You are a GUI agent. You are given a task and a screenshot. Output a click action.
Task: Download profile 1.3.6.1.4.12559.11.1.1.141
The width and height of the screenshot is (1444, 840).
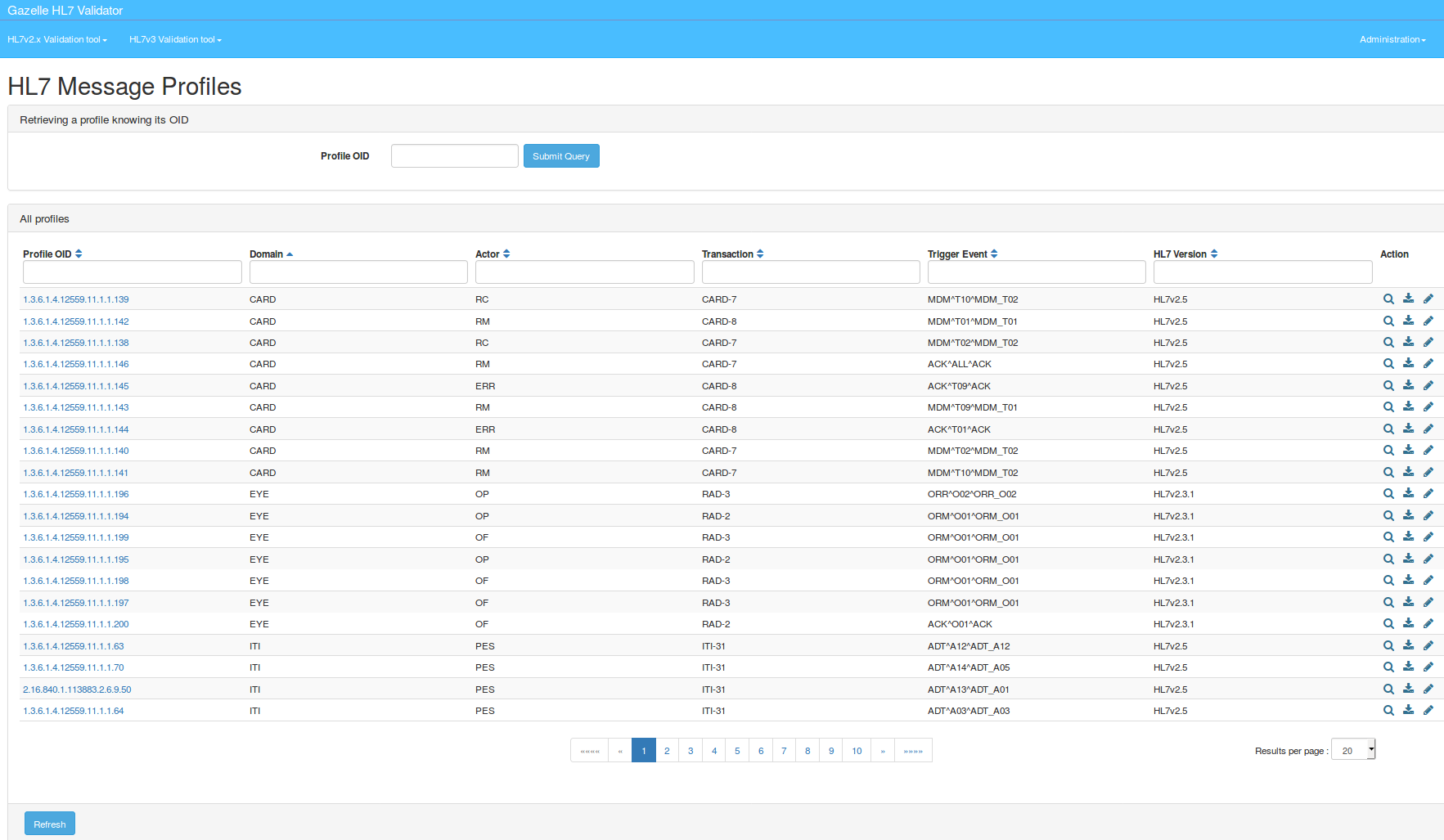(1408, 472)
